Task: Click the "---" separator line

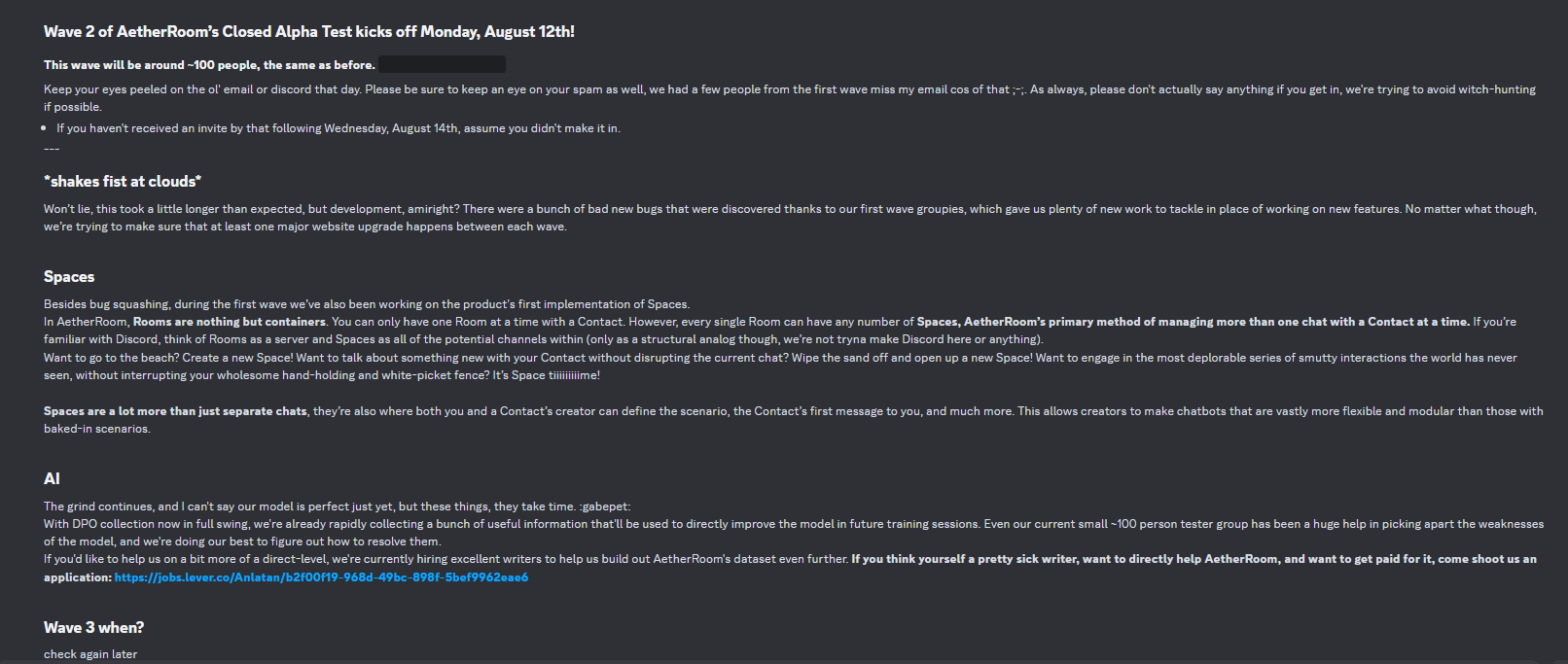Action: pos(52,149)
